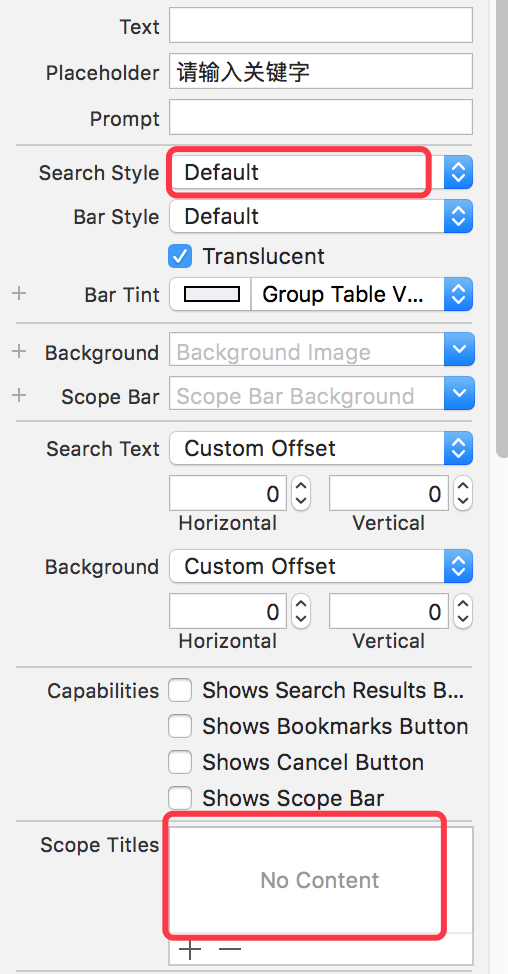This screenshot has height=974, width=508.
Task: Click the Prompt text field
Action: (x=321, y=117)
